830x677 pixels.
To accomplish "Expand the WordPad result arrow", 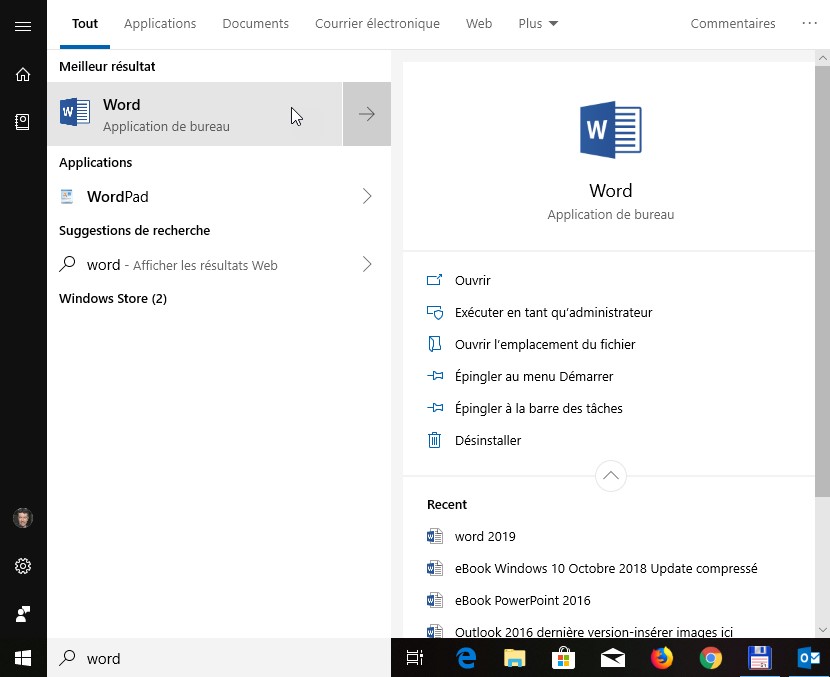I will (366, 197).
